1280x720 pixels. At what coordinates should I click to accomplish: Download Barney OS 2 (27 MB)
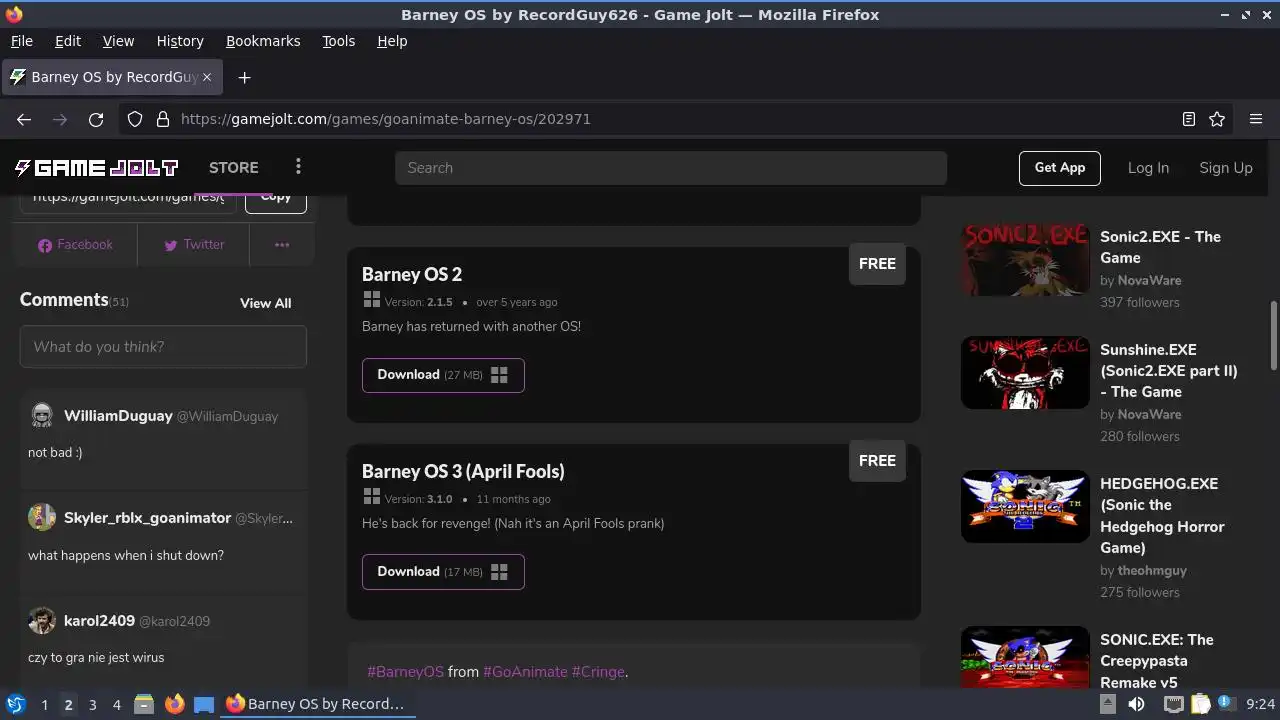point(443,375)
